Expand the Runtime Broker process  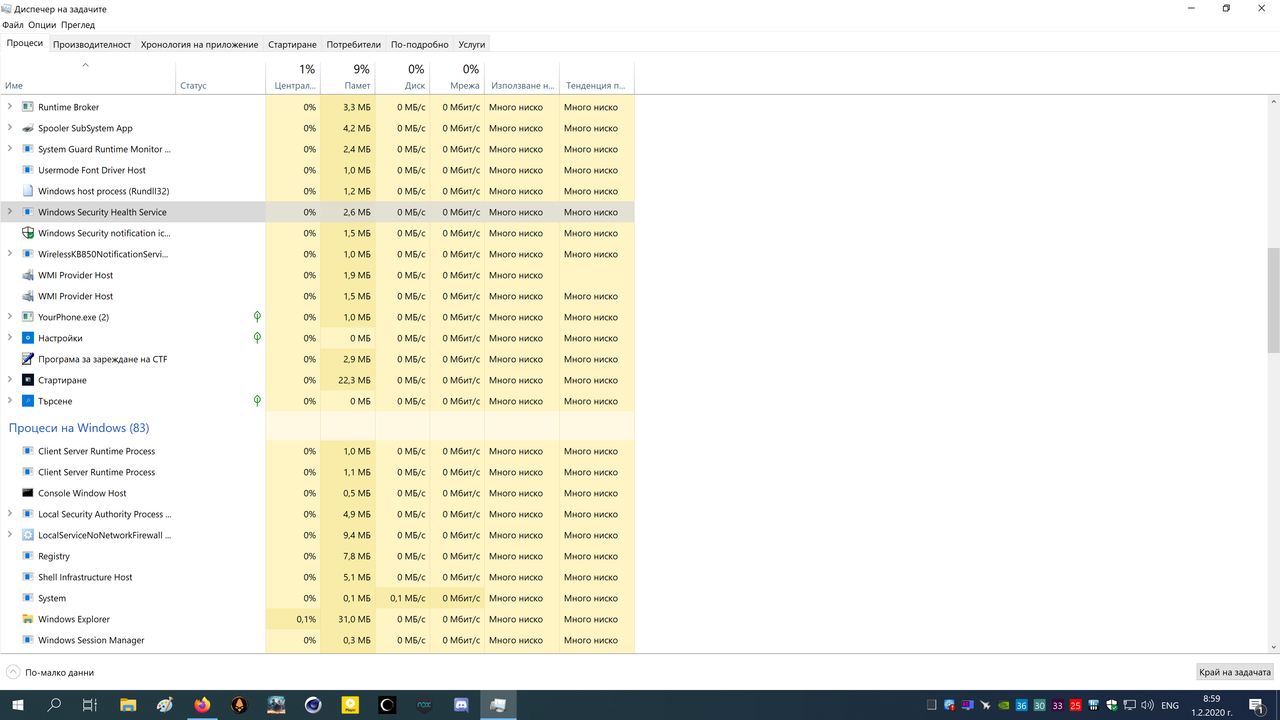tap(10, 107)
